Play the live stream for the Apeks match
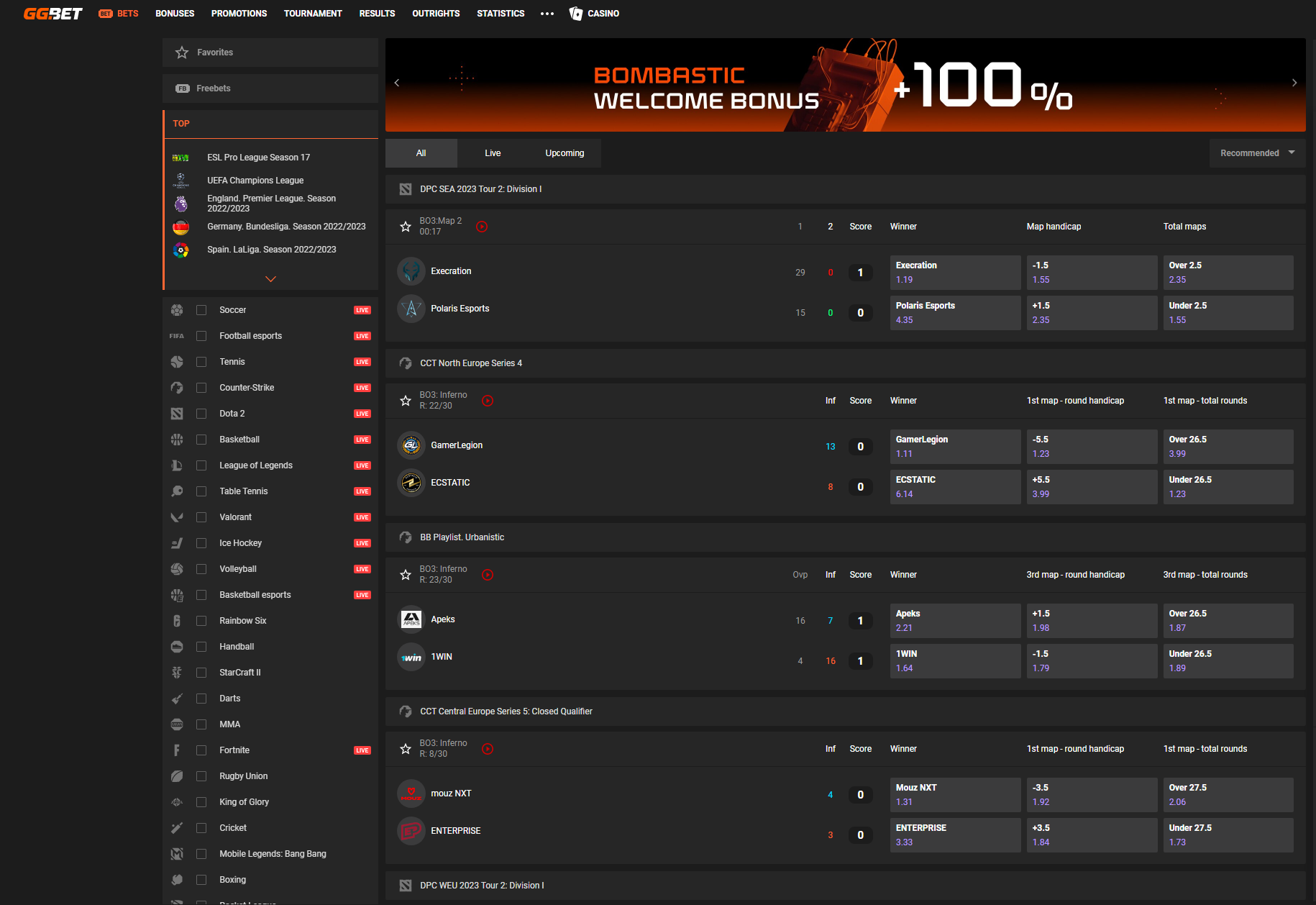 click(x=488, y=575)
